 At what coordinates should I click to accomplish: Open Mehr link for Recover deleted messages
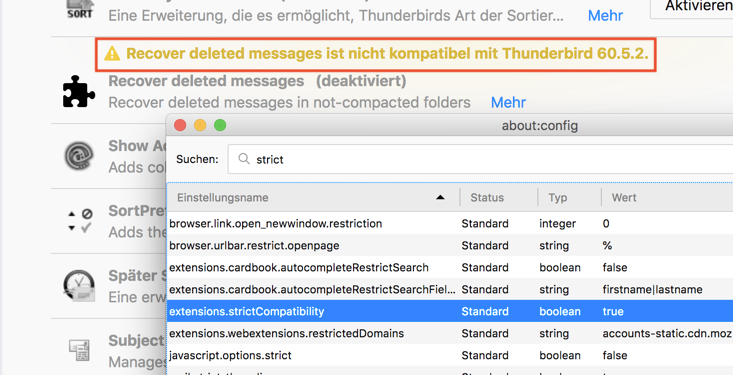pyautogui.click(x=508, y=102)
